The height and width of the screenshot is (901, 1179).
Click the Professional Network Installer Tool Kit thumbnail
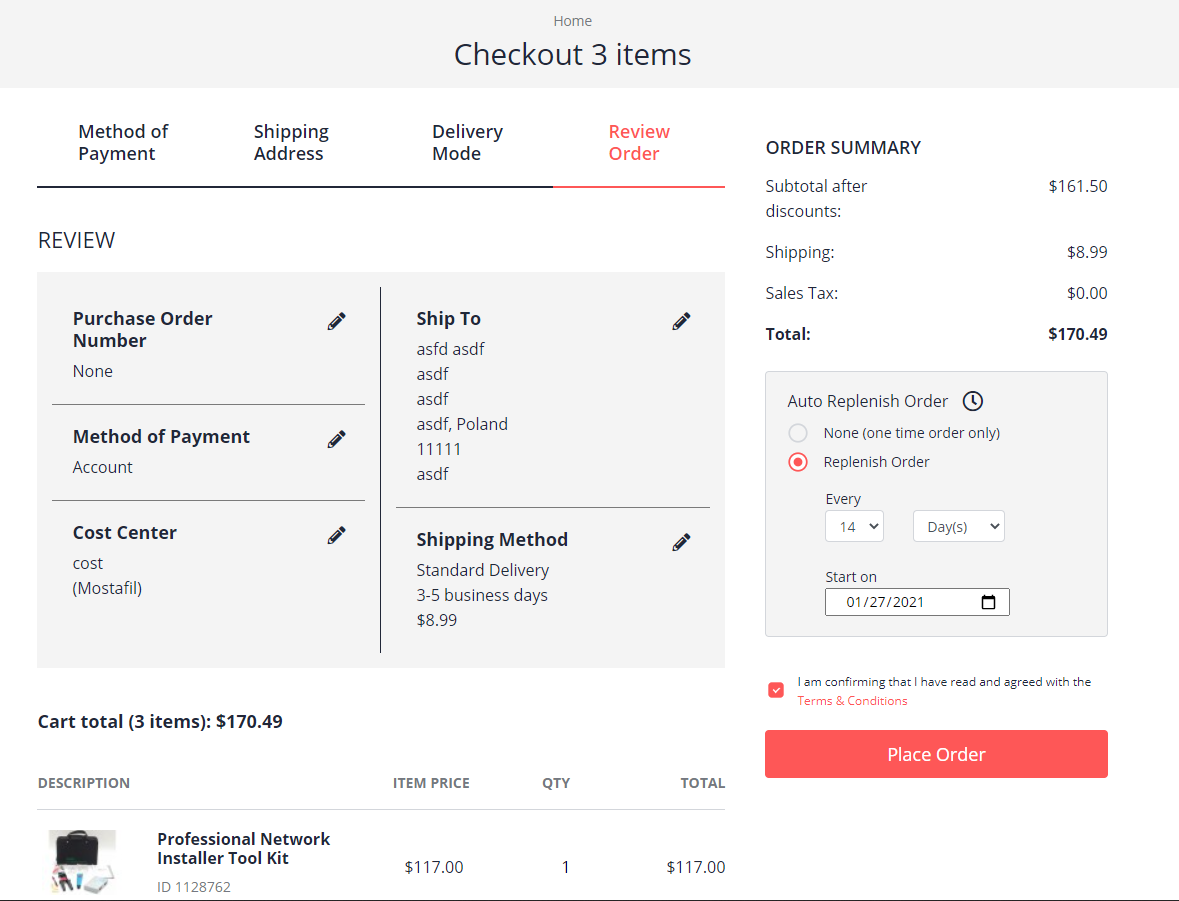(83, 862)
